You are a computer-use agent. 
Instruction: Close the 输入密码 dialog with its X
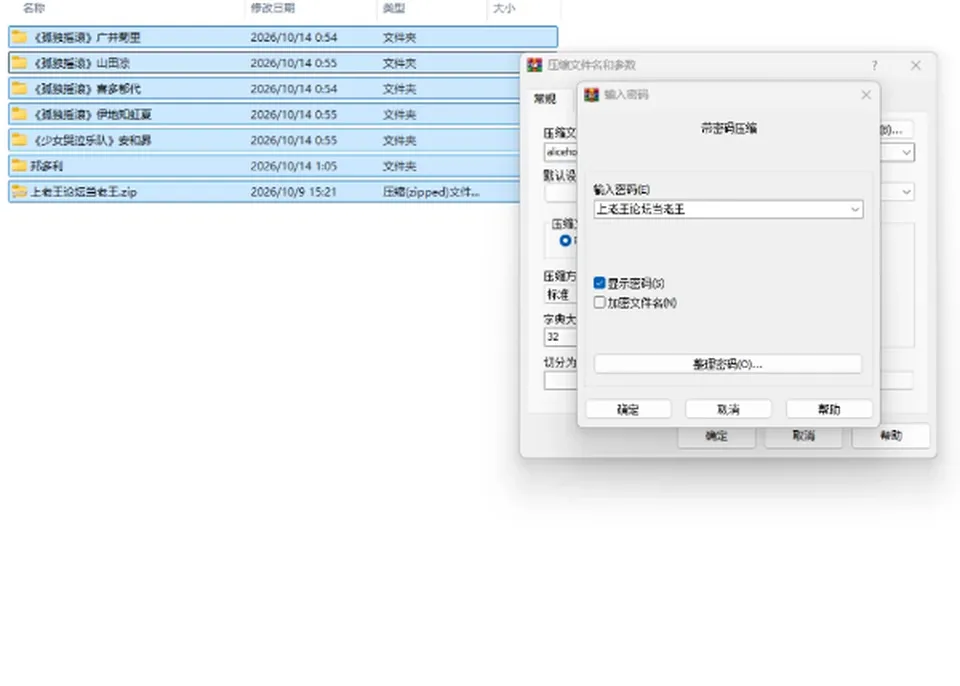click(866, 95)
